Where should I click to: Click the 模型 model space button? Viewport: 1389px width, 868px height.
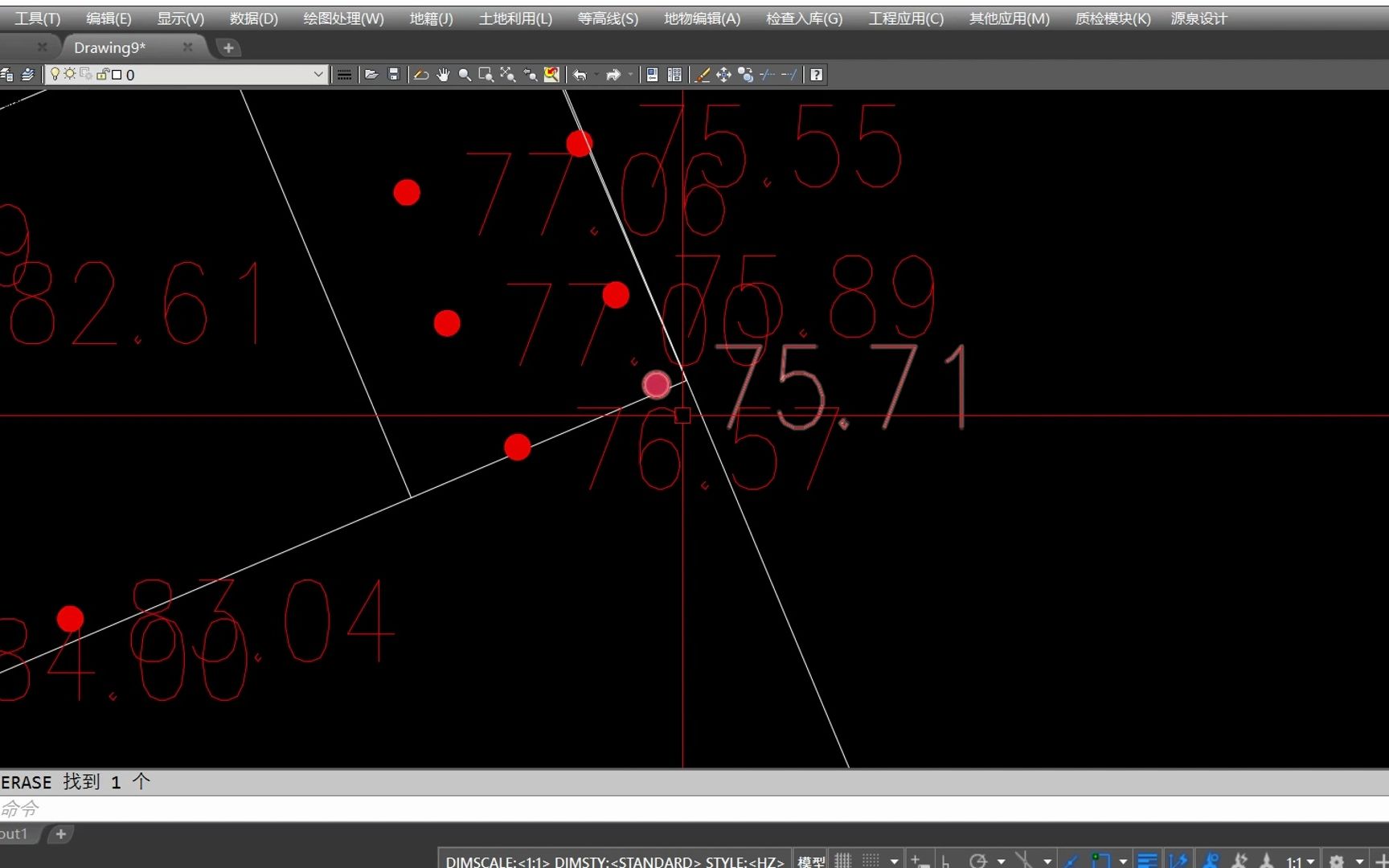tap(810, 861)
